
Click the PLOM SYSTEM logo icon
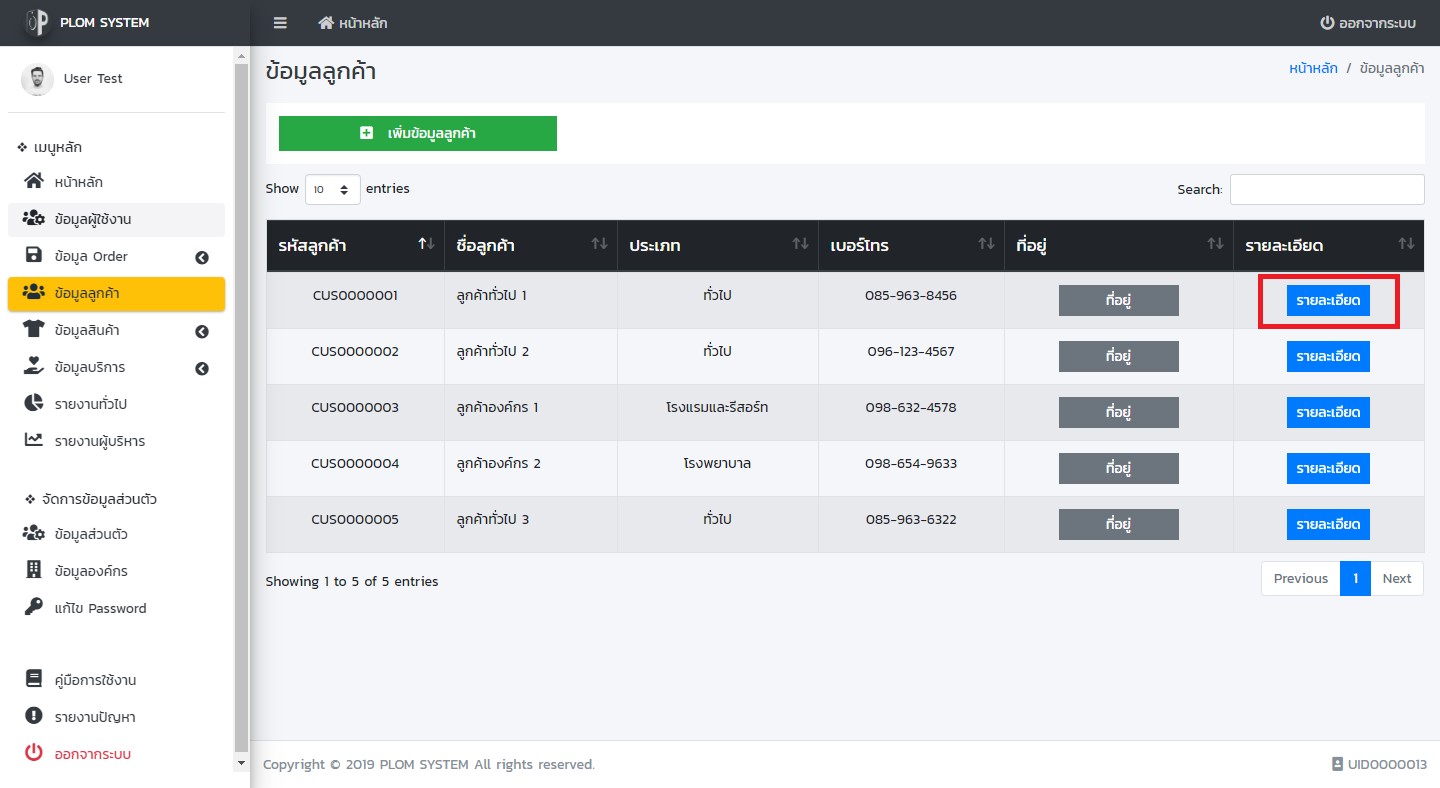click(37, 22)
